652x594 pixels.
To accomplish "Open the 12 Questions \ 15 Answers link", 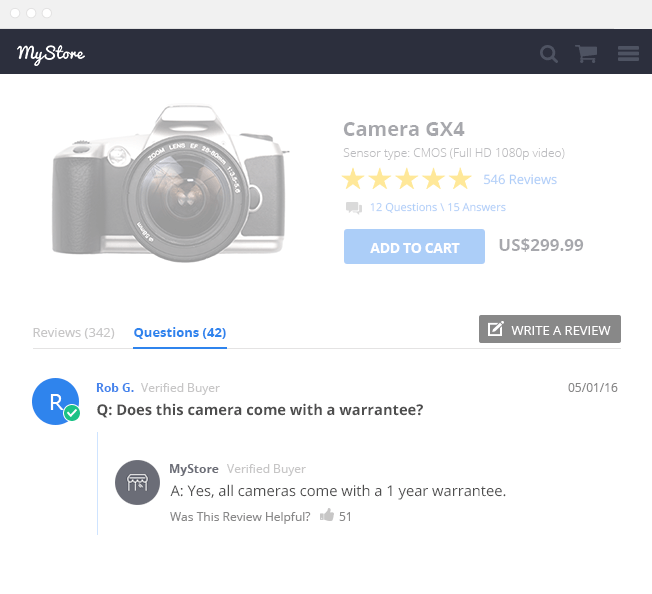I will [x=437, y=207].
